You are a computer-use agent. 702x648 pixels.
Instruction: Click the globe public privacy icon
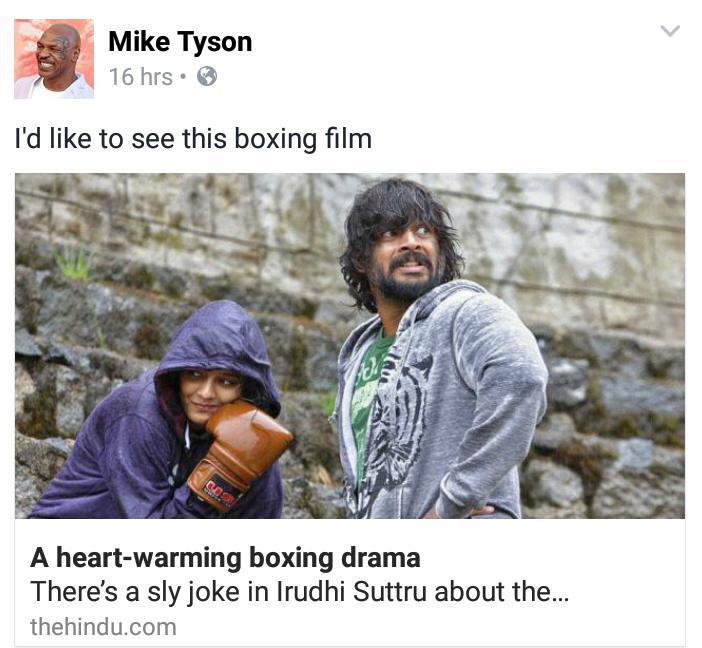click(207, 76)
